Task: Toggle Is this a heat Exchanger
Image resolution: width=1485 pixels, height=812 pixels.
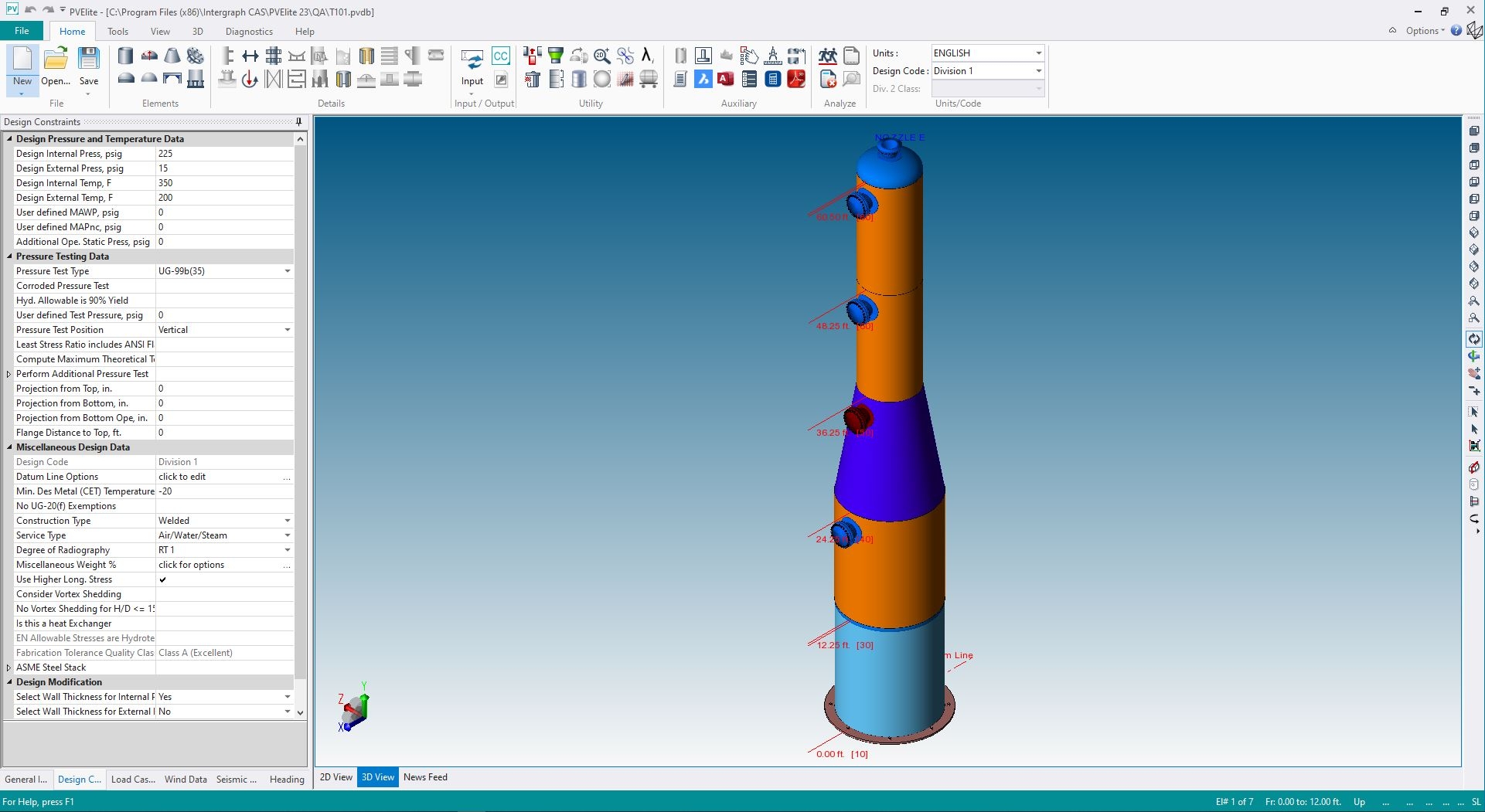Action: pos(225,623)
